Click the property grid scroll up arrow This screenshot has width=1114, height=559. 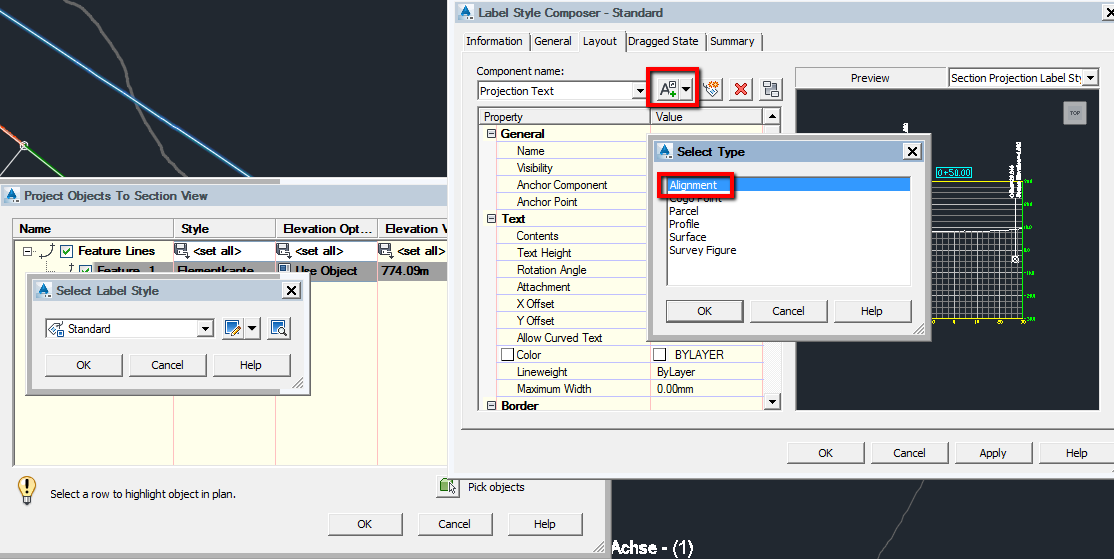[772, 116]
